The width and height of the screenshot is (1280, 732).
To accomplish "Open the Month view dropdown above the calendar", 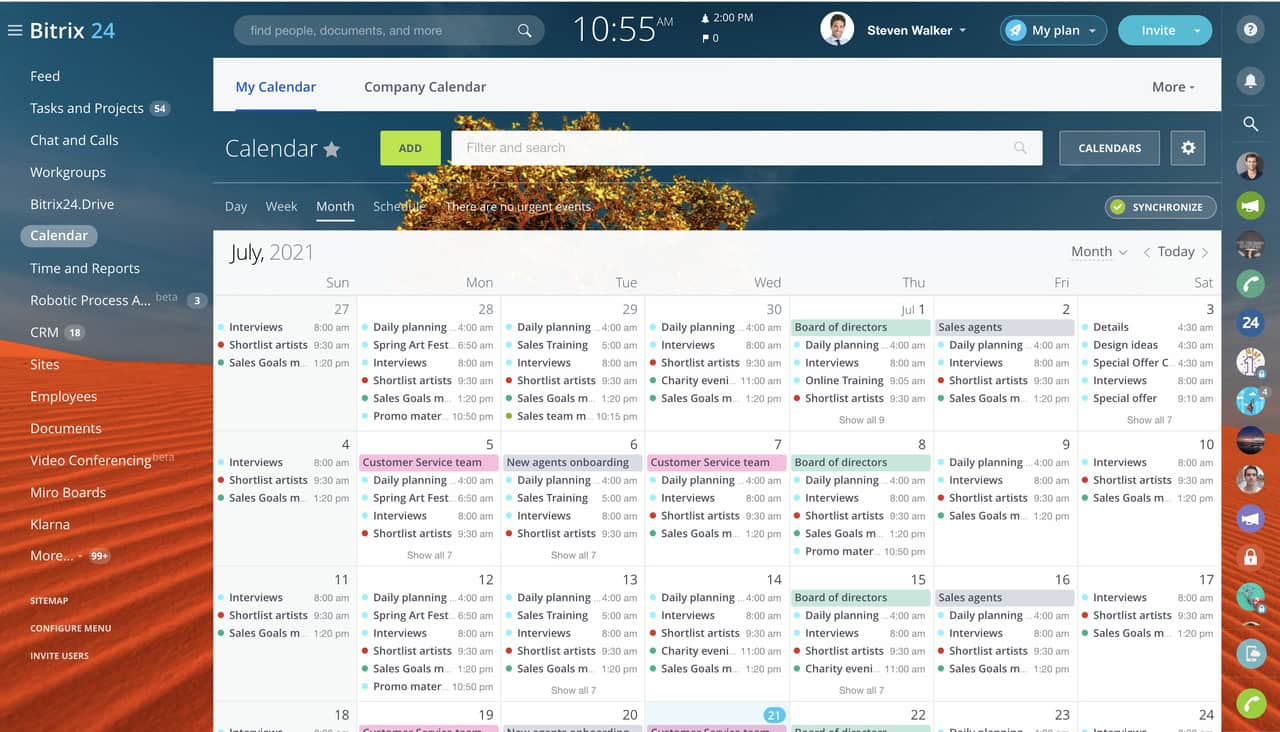I will click(x=1098, y=252).
